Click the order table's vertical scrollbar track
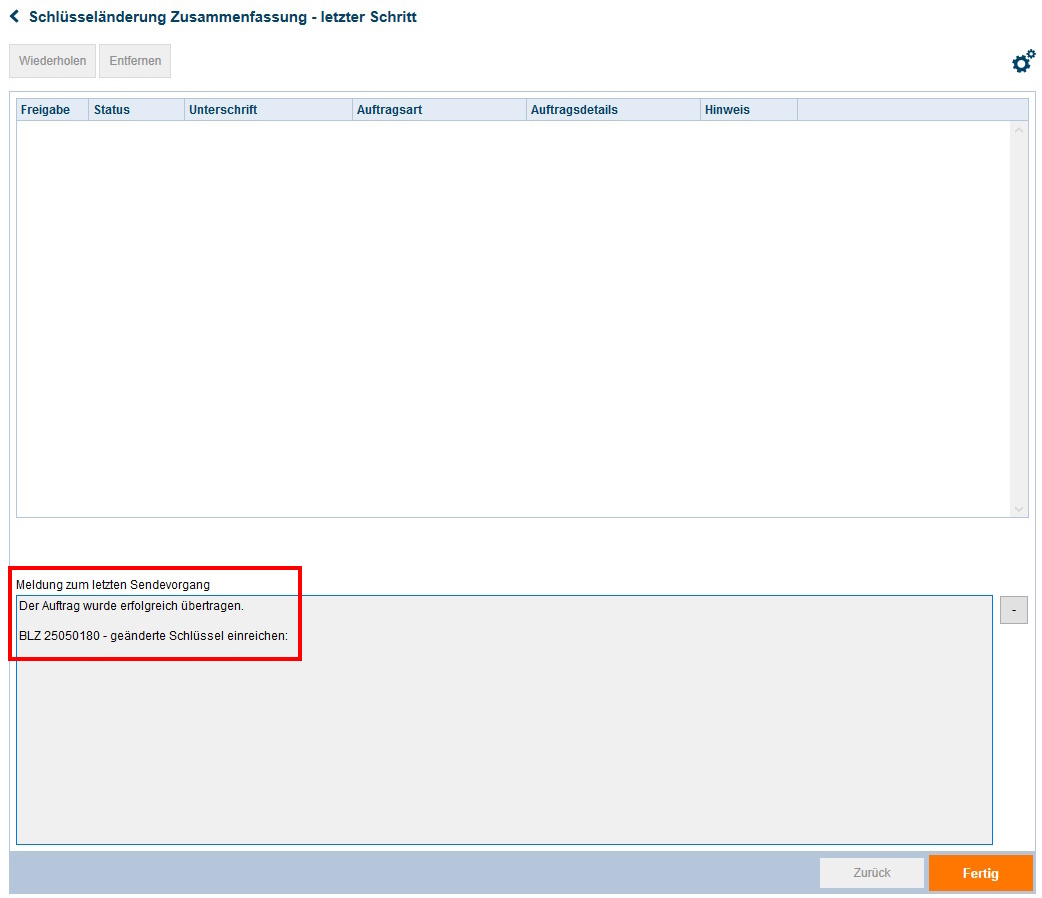Screen dimensions: 1042x898 [x=1019, y=320]
